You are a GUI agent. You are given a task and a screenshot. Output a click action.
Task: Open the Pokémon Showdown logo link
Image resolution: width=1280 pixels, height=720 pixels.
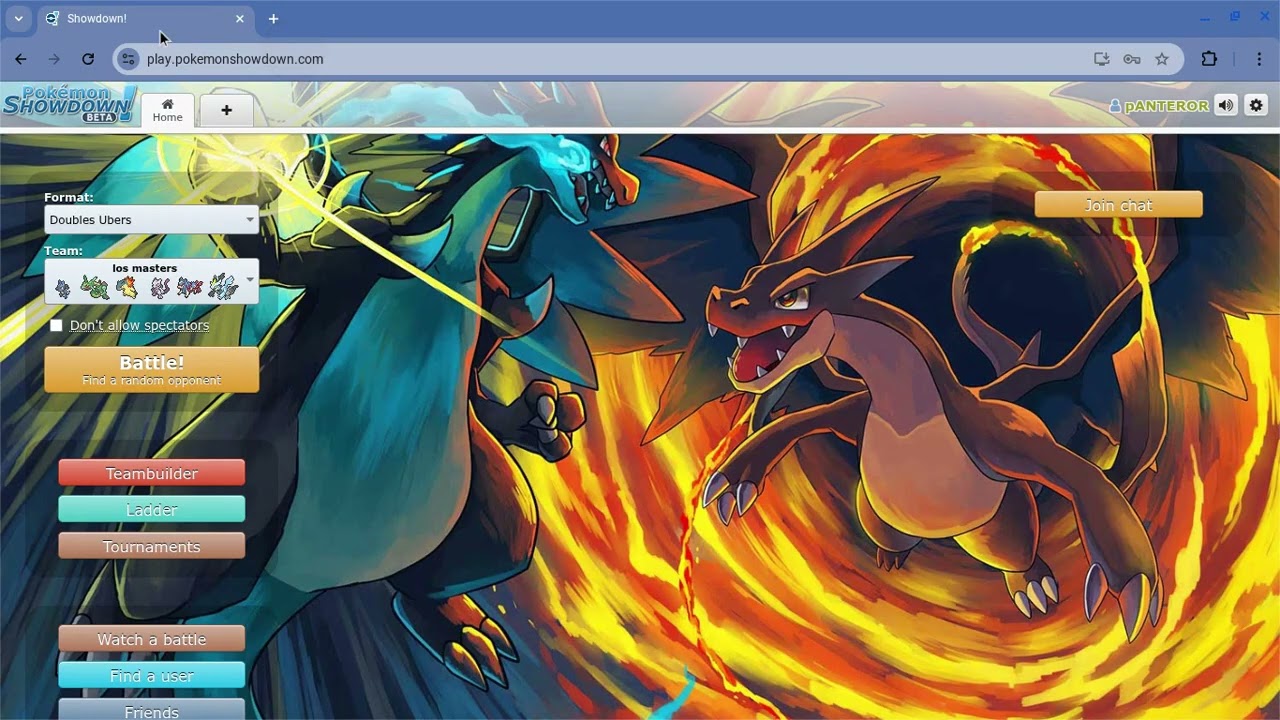click(x=69, y=104)
